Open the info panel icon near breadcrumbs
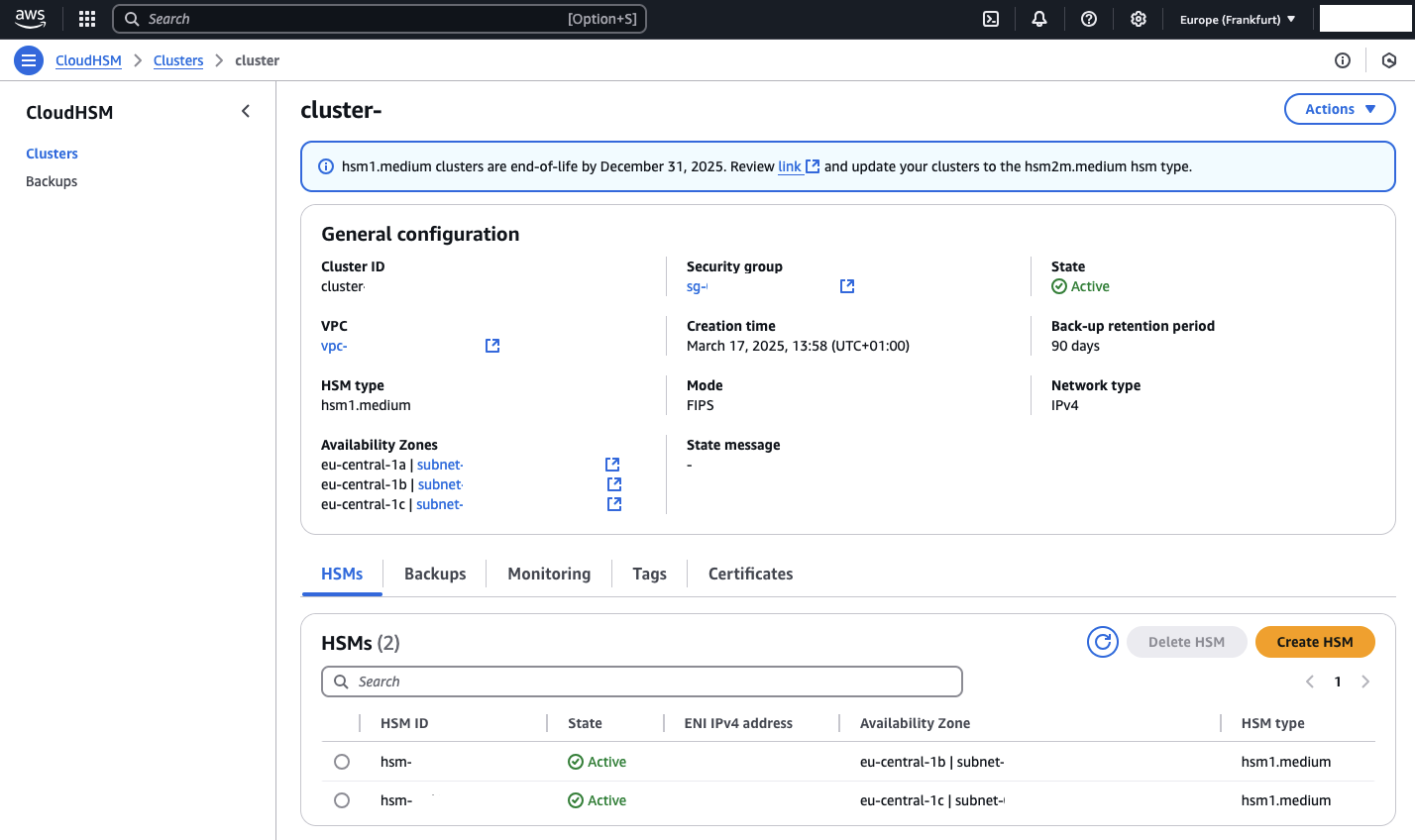 click(x=1343, y=60)
